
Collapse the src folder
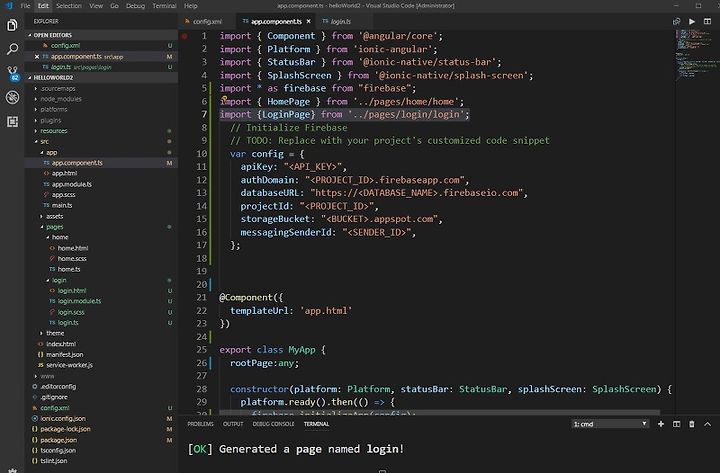(44, 141)
